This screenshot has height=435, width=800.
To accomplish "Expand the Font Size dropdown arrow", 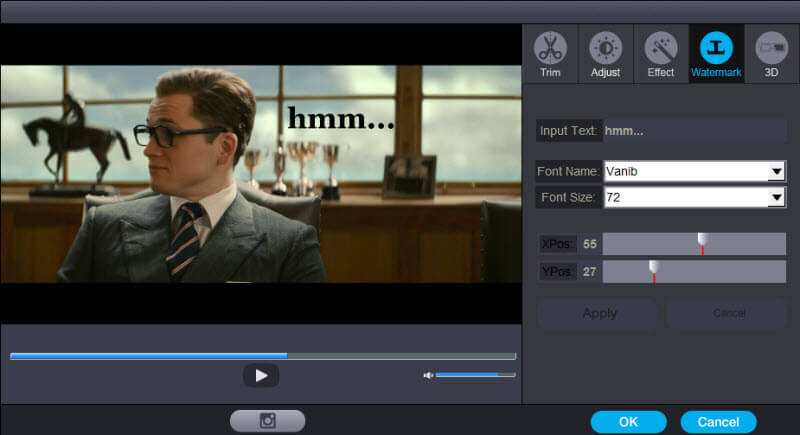I will pos(776,197).
